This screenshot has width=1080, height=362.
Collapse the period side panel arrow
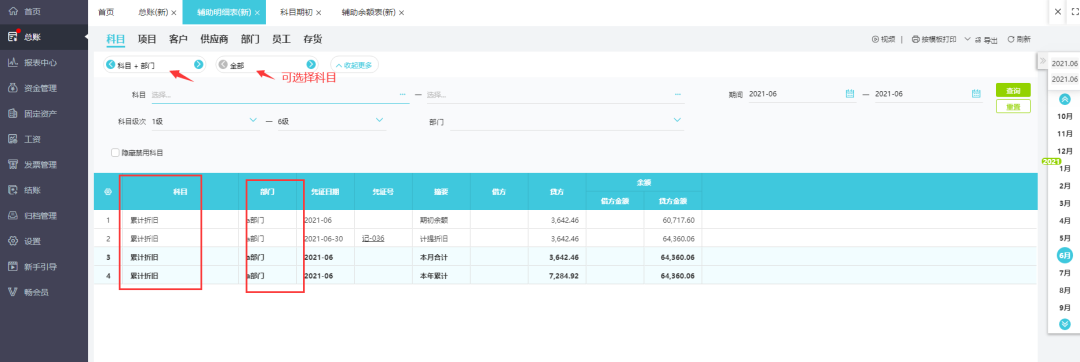[1043, 61]
